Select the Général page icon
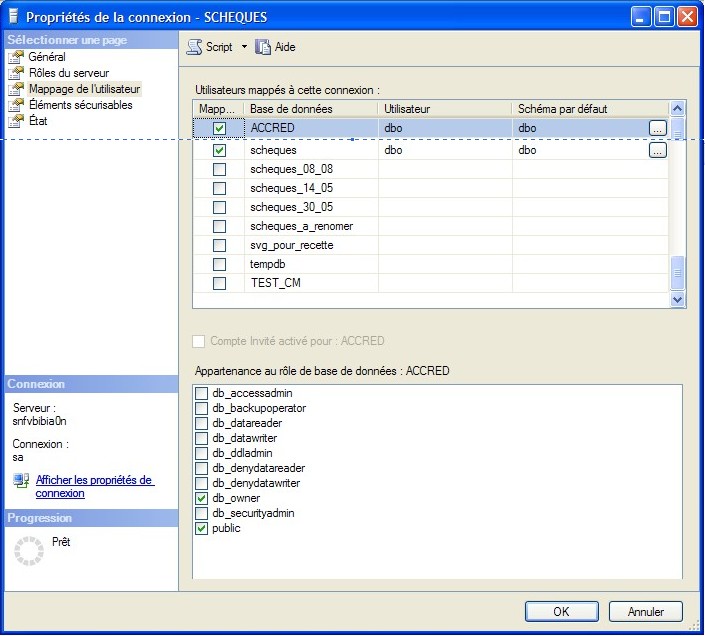The image size is (705, 636). coord(16,57)
